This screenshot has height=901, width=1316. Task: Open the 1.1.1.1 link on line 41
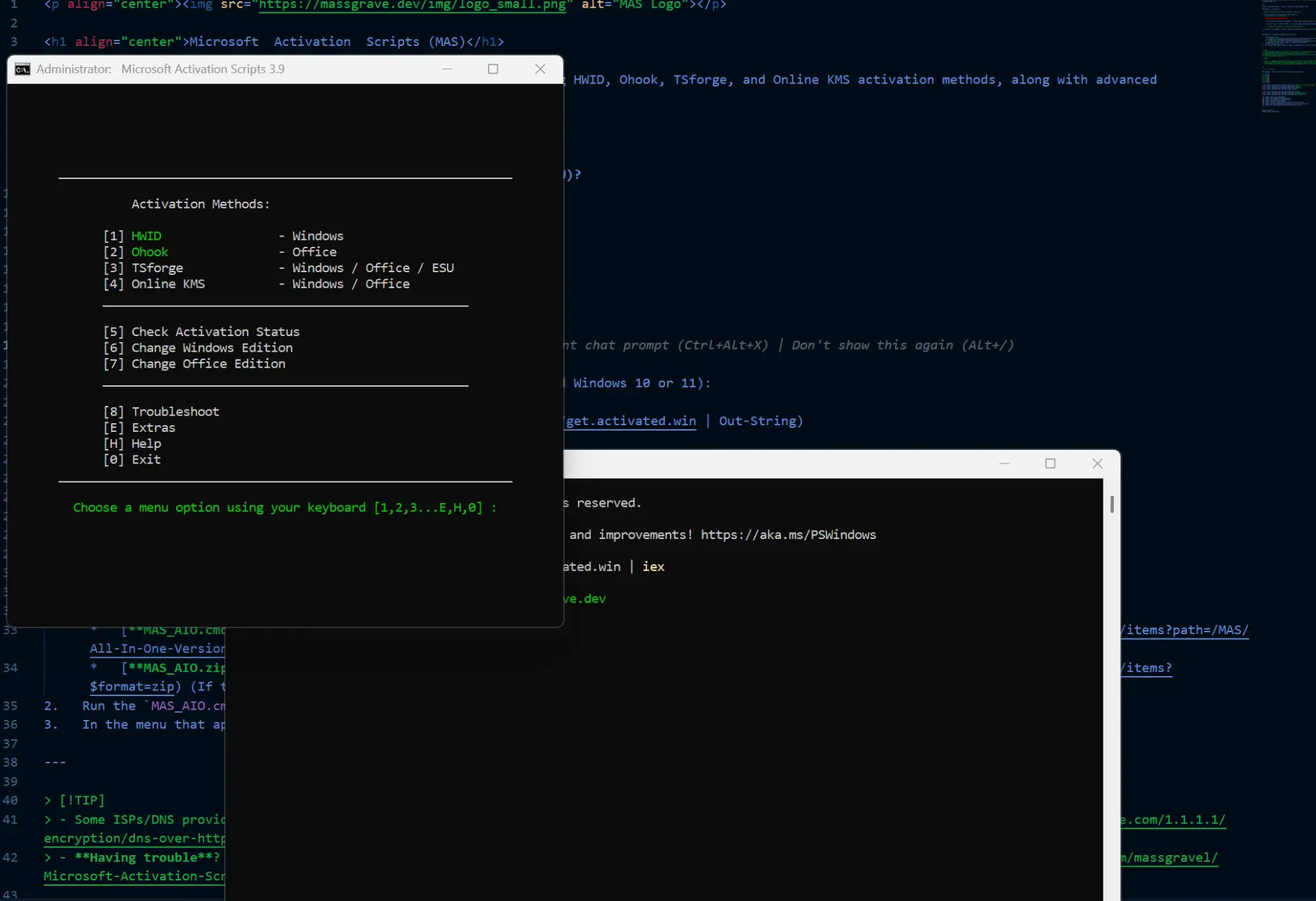pyautogui.click(x=1173, y=819)
